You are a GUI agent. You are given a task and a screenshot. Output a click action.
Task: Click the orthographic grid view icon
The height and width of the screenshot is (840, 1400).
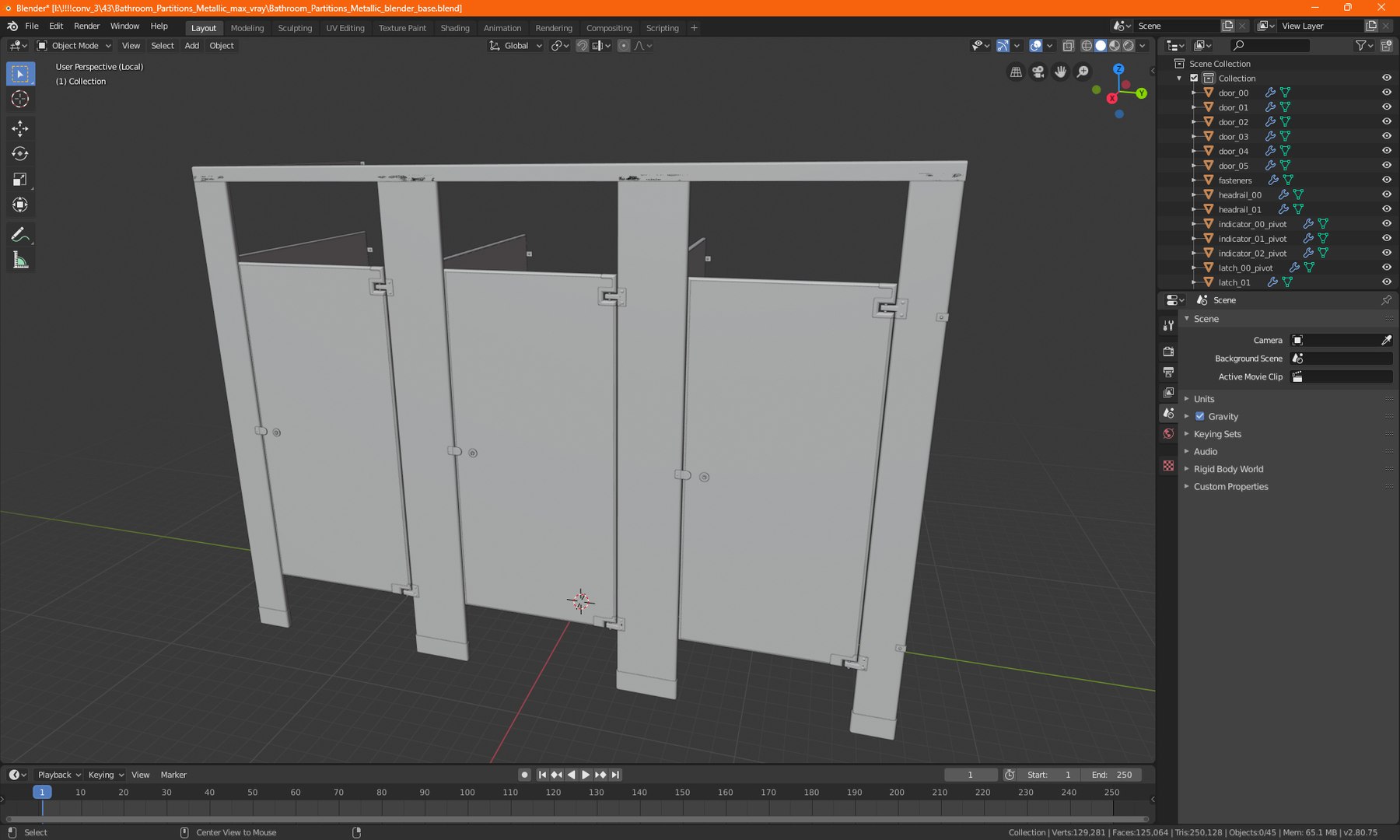pos(1016,72)
